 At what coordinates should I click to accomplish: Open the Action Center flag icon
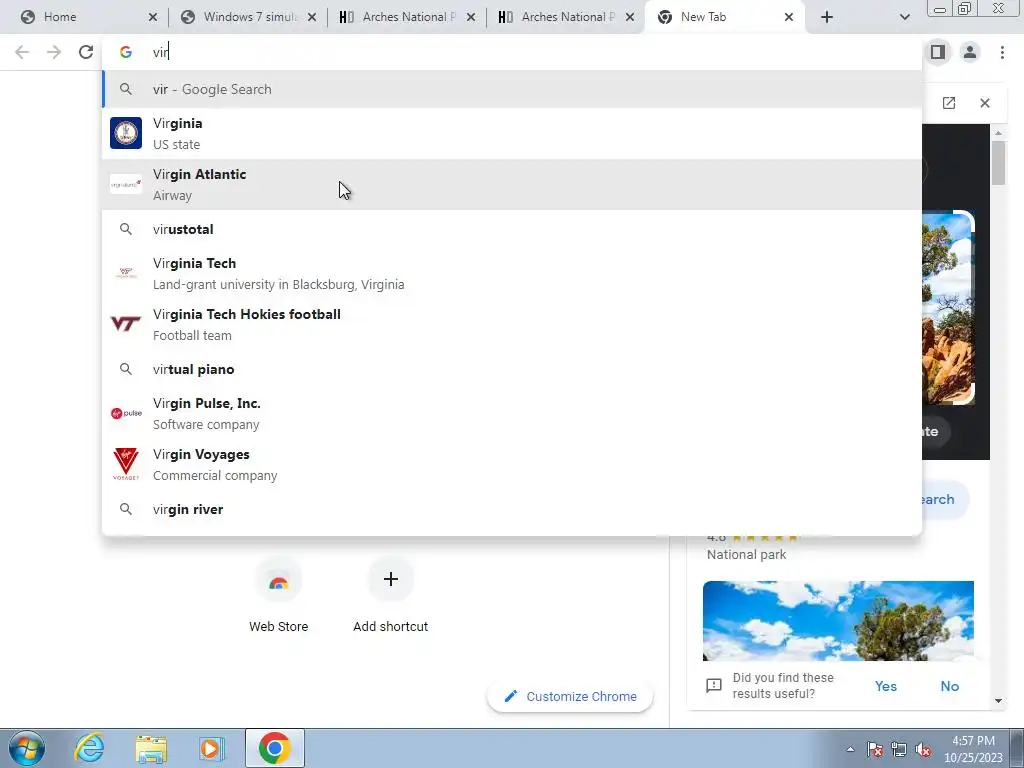pyautogui.click(x=875, y=750)
